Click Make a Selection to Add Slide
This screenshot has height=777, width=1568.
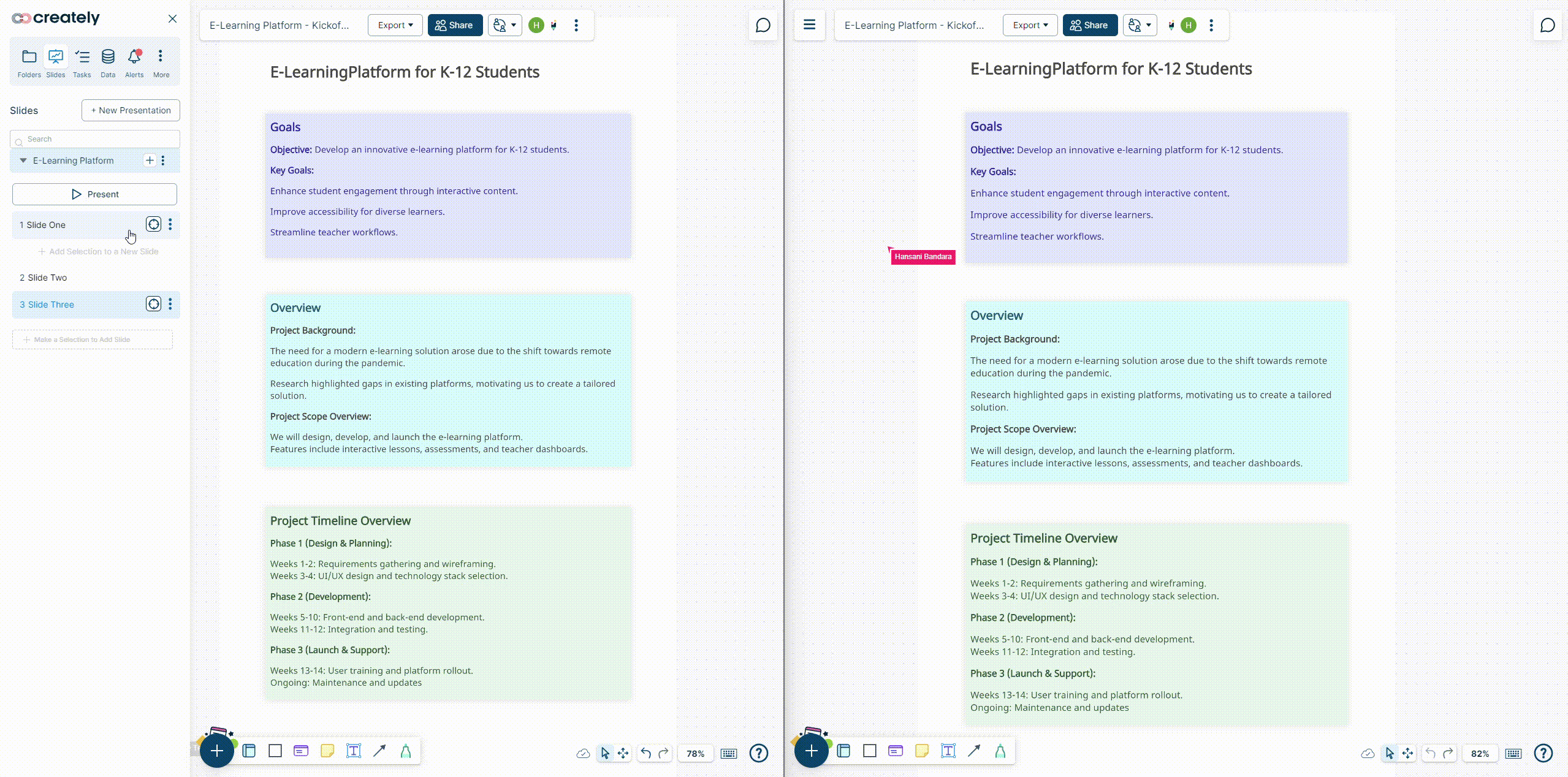pyautogui.click(x=93, y=339)
